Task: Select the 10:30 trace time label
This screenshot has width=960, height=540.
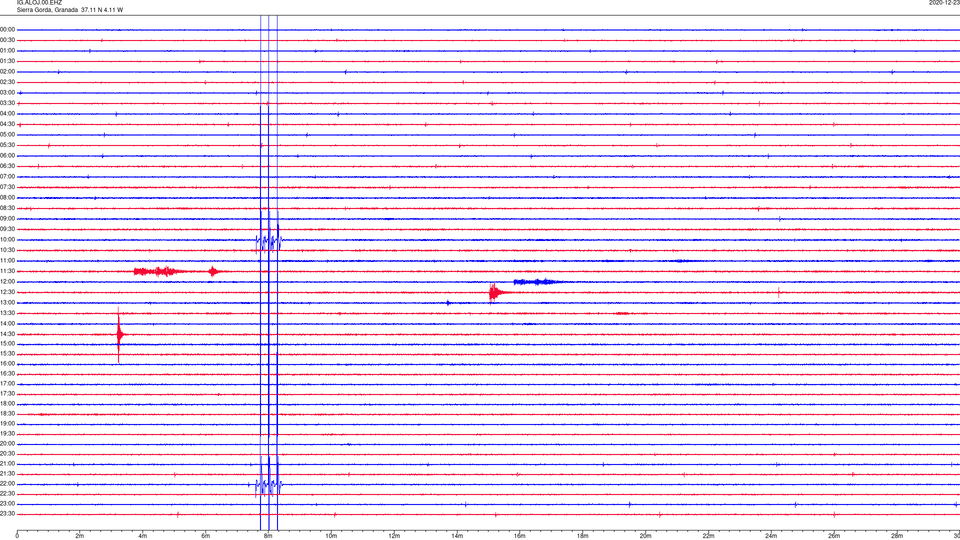Action: [8, 250]
